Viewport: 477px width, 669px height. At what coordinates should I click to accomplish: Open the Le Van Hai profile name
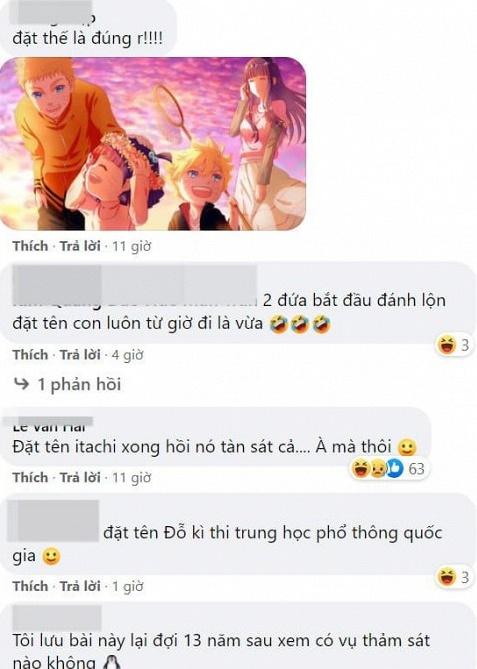49,427
